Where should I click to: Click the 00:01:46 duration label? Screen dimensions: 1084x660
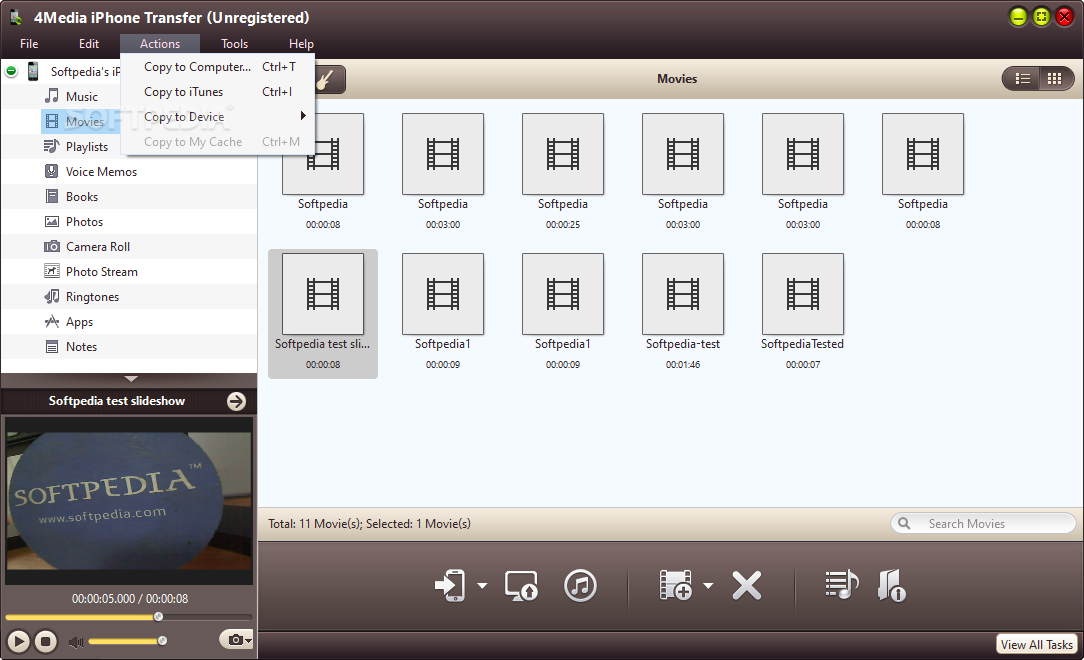click(682, 364)
